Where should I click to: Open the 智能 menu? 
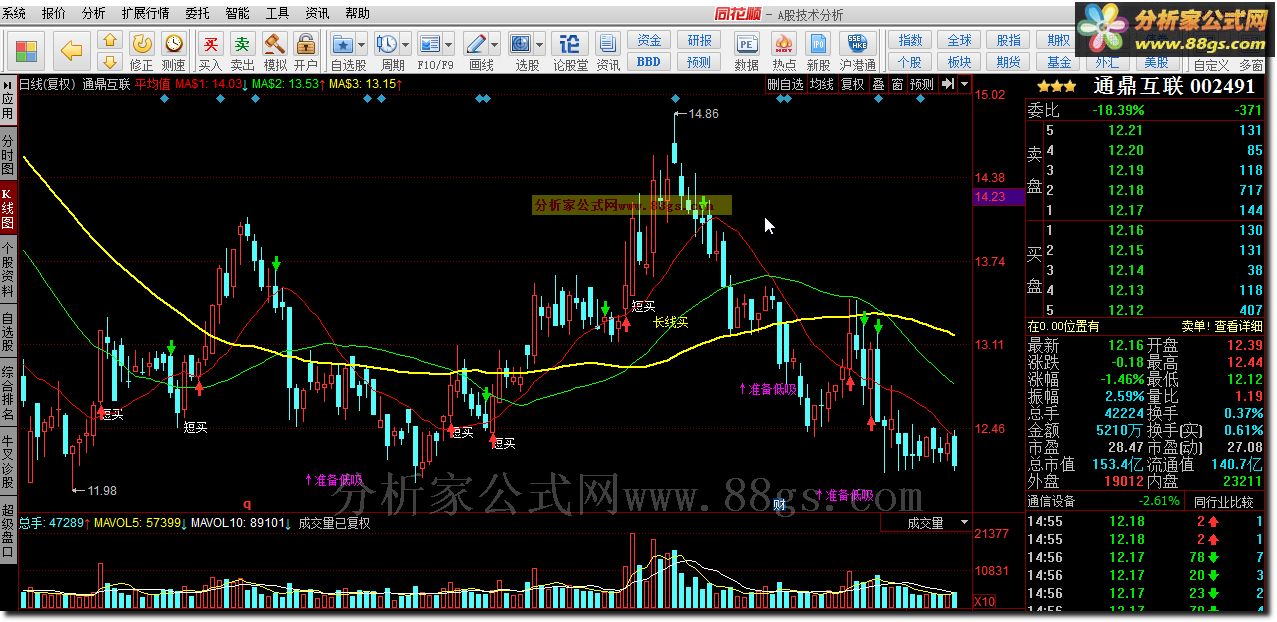[237, 14]
